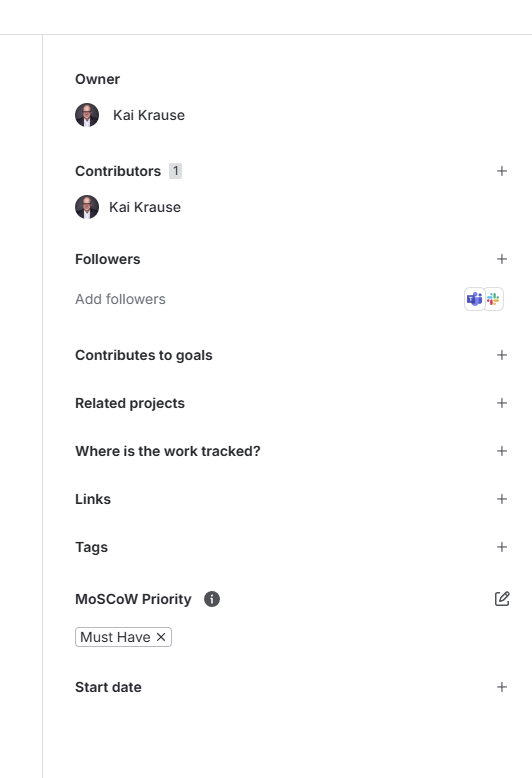
Task: Click owner Kai Krause's avatar photo
Action: [87, 115]
